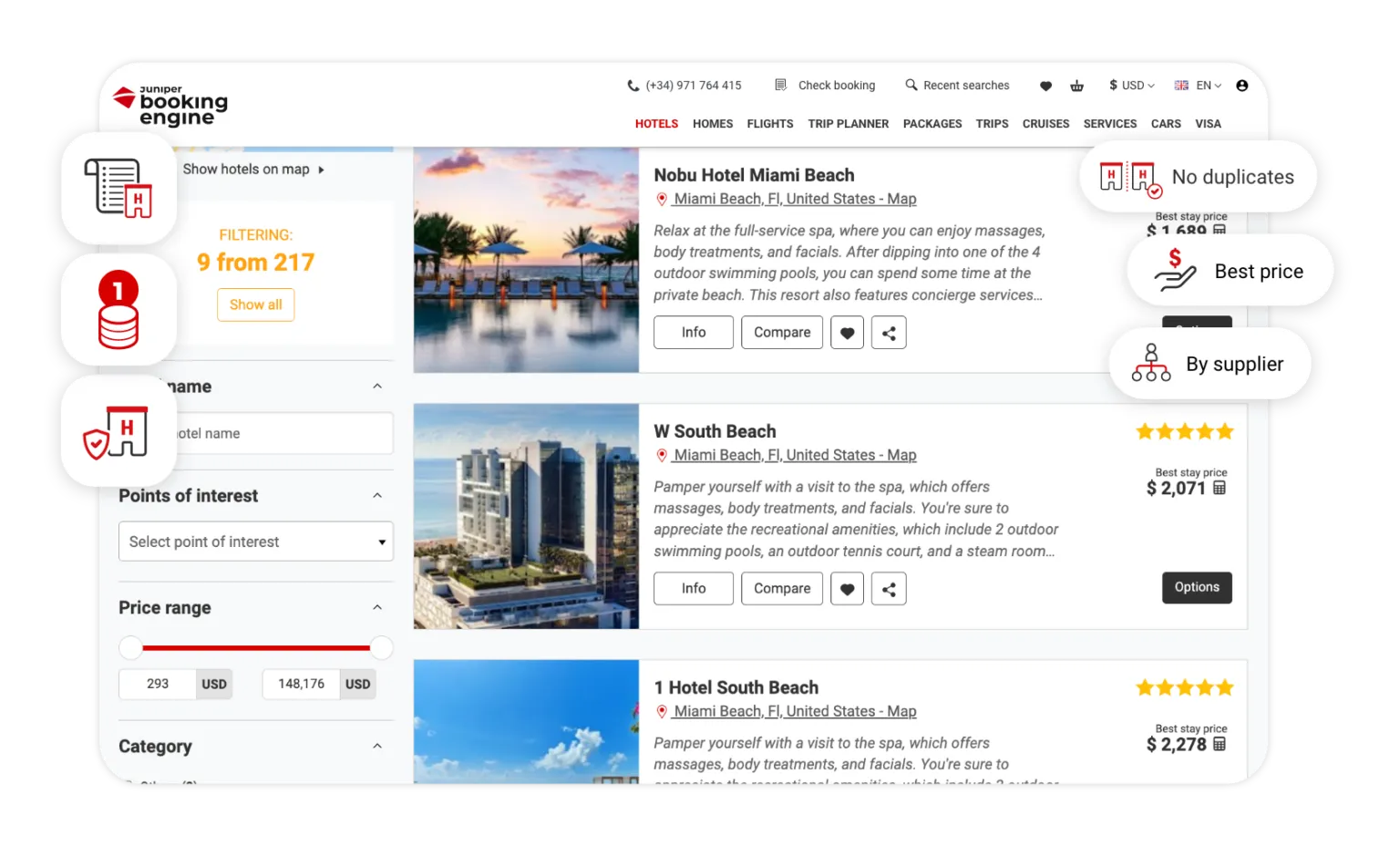Open the CRUISES tab
The height and width of the screenshot is (846, 1400).
1046,124
